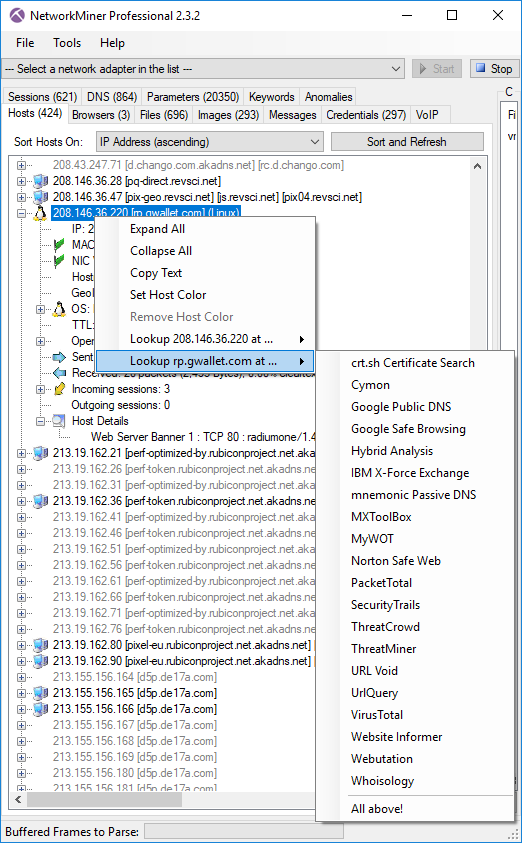
Task: Expand the 208.146.36.28 host node
Action: coord(21,181)
